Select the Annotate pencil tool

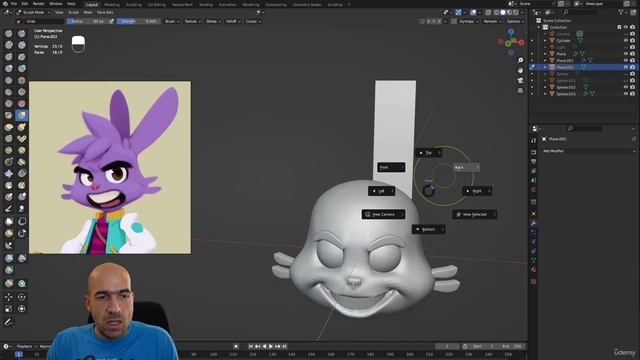(x=9, y=322)
